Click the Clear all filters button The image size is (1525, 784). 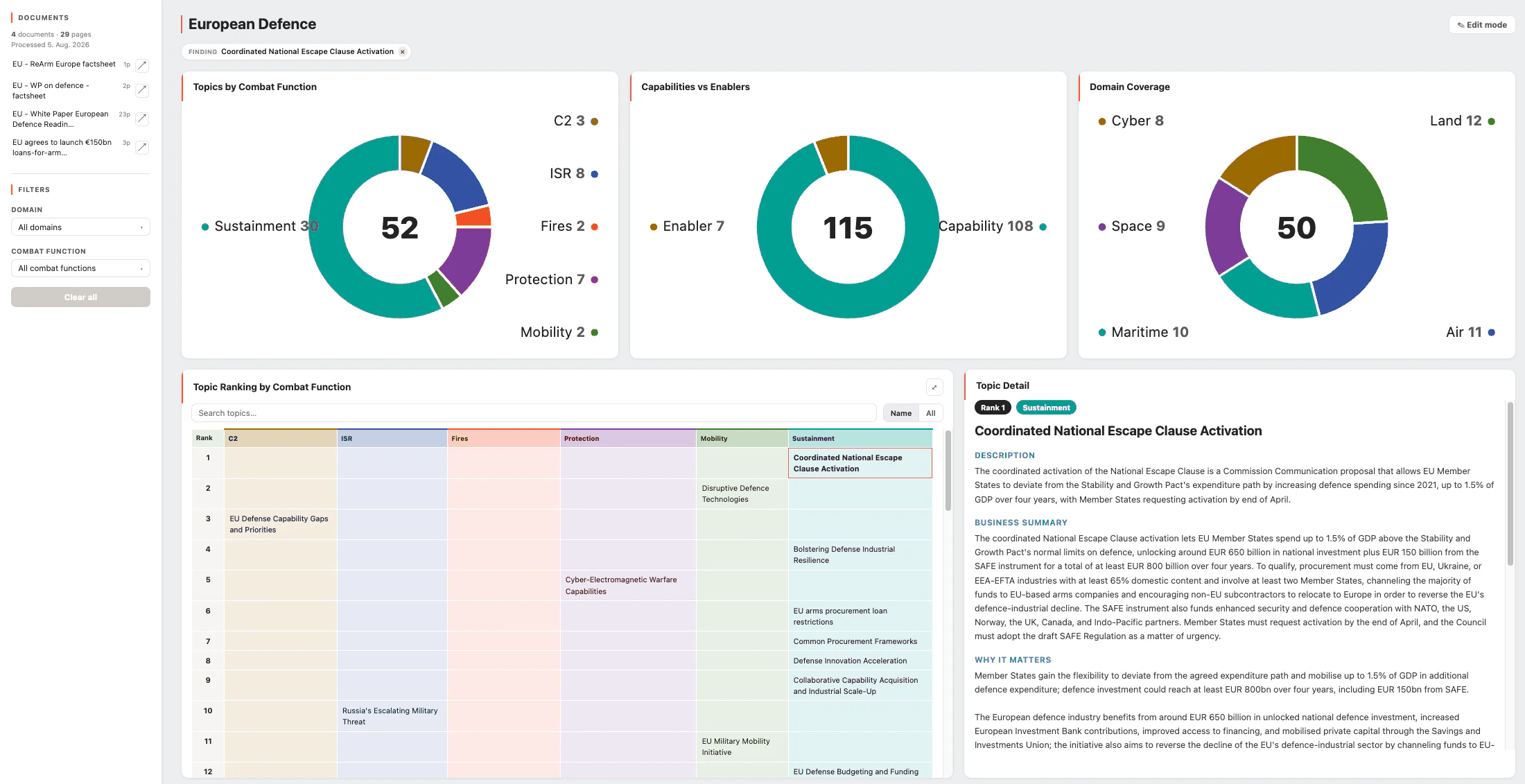(80, 297)
